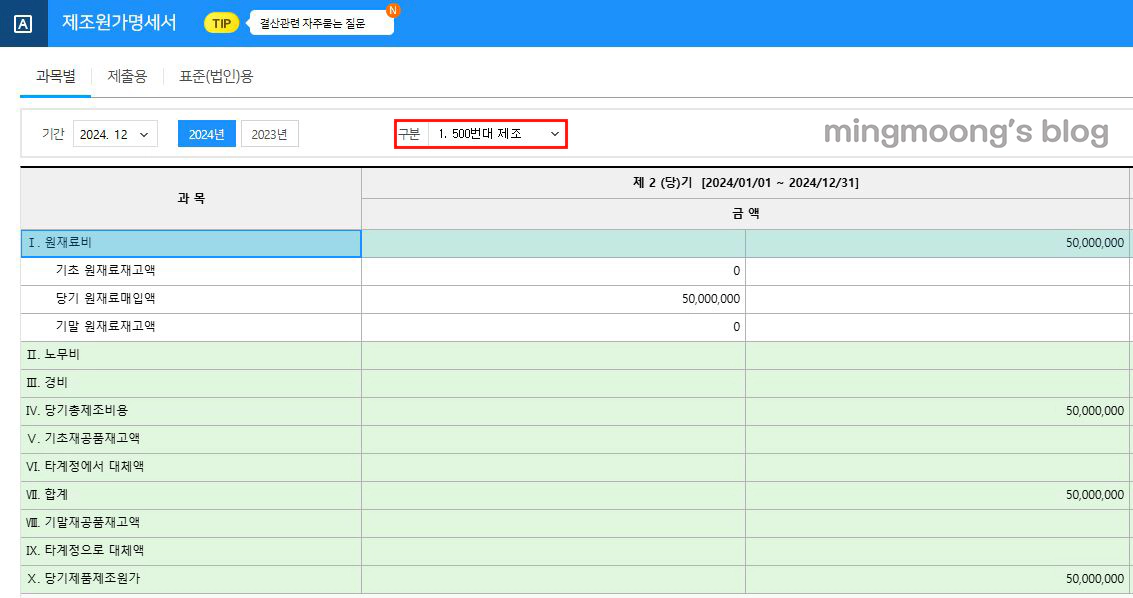Switch to the 표준(법인)용 tab
This screenshot has width=1133, height=598.
[216, 76]
